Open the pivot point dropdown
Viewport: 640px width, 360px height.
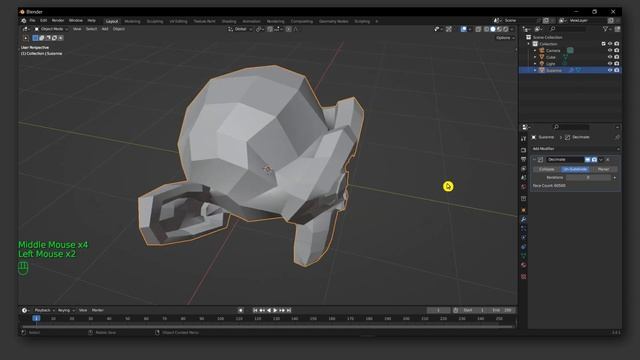(260, 29)
